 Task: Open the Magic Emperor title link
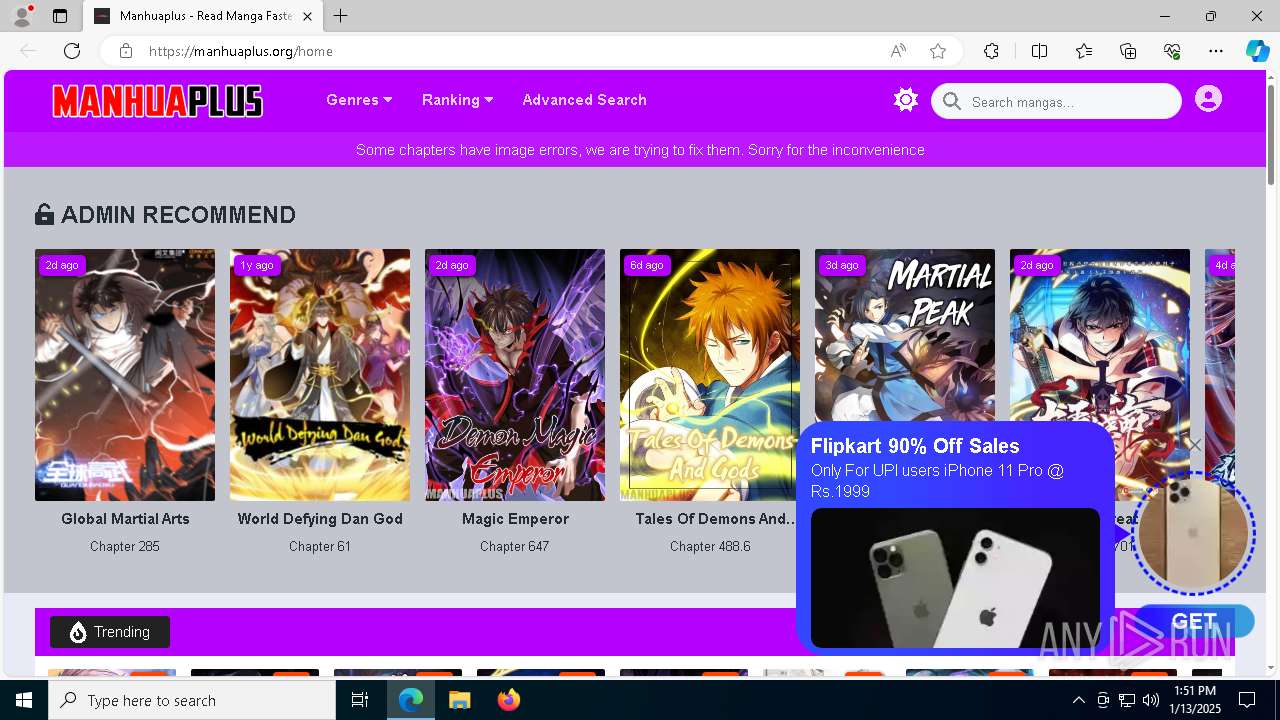tap(515, 519)
